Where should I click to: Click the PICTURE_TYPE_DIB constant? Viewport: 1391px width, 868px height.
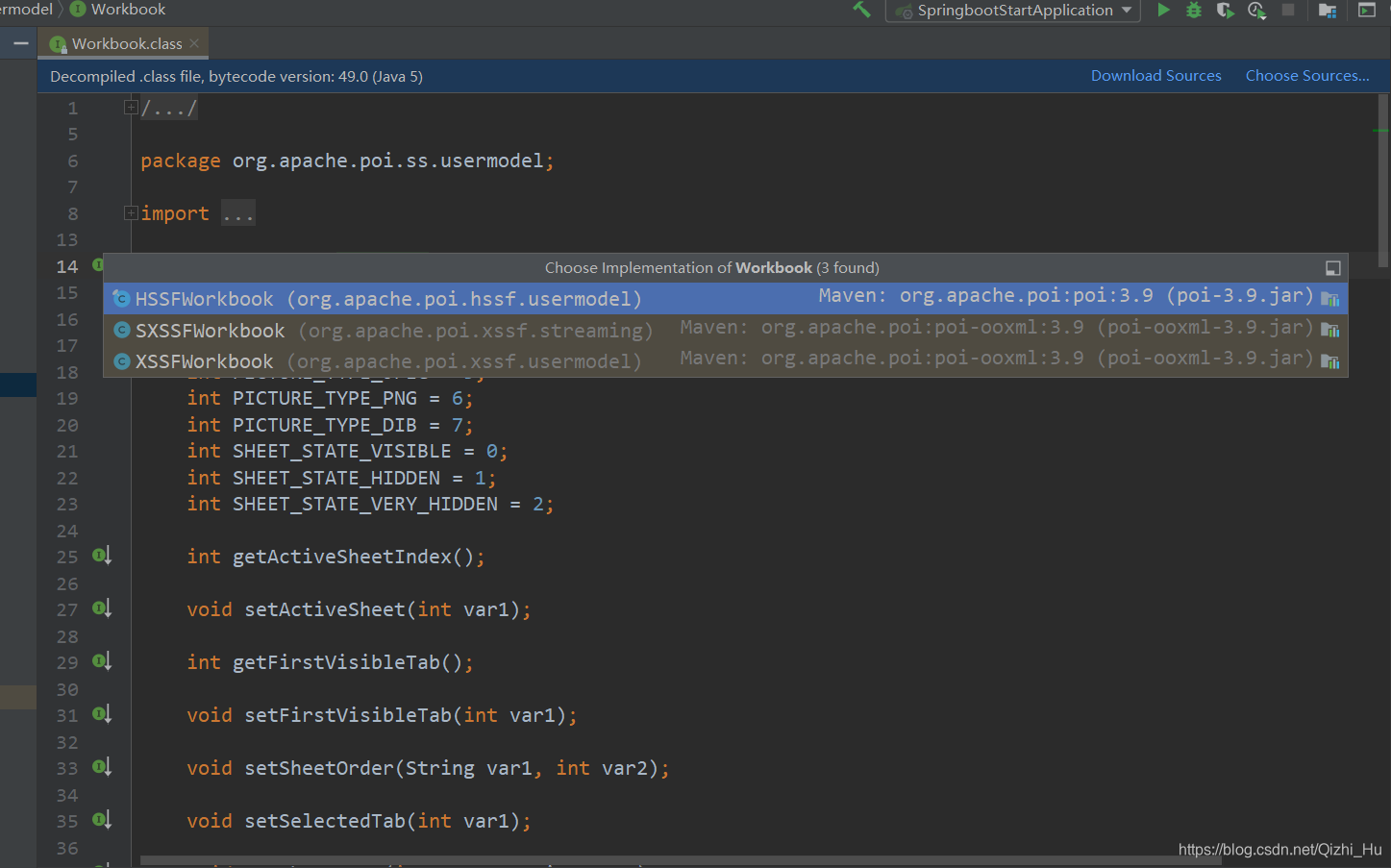pyautogui.click(x=325, y=425)
